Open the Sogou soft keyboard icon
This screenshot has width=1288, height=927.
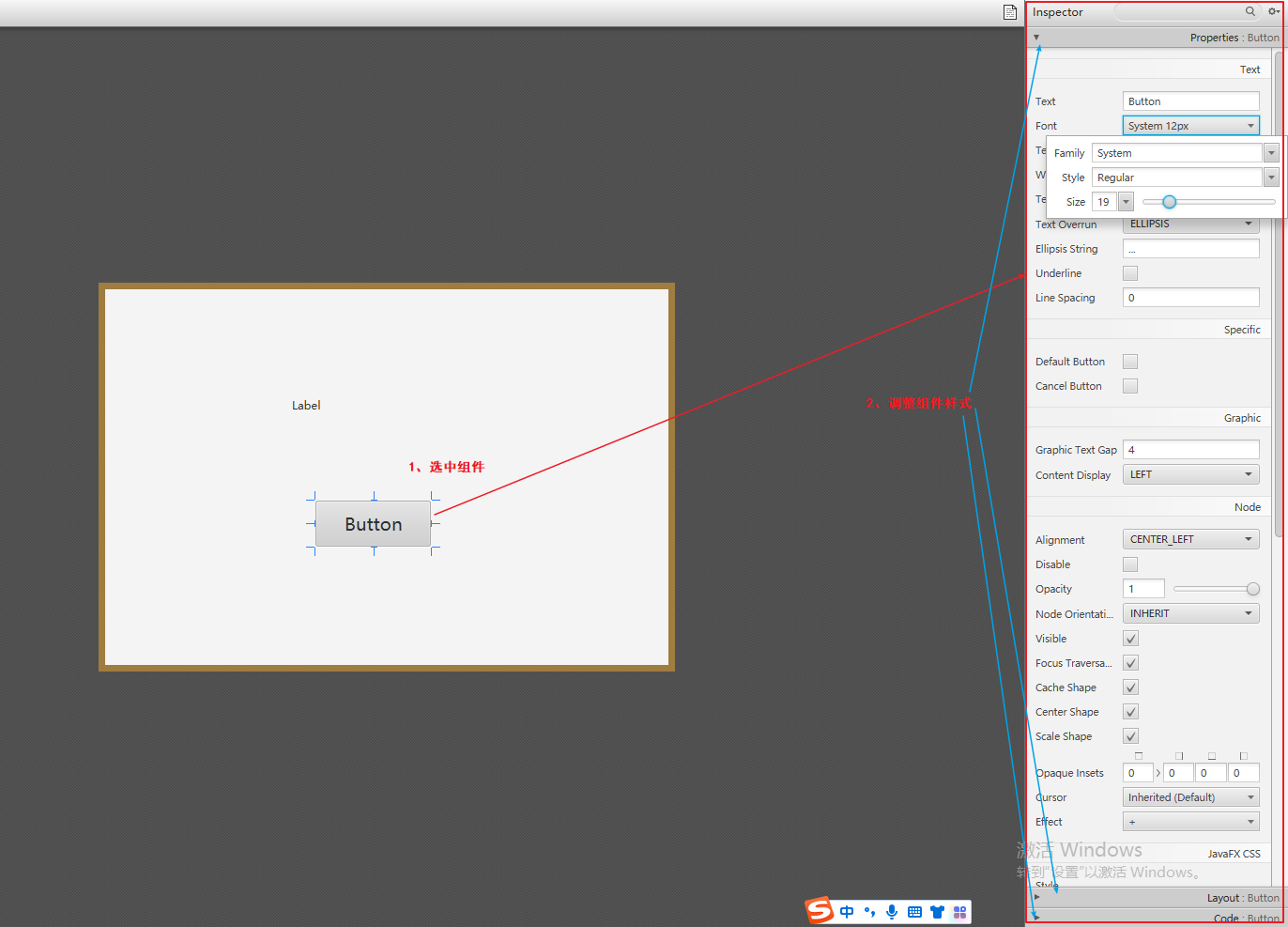coord(914,912)
